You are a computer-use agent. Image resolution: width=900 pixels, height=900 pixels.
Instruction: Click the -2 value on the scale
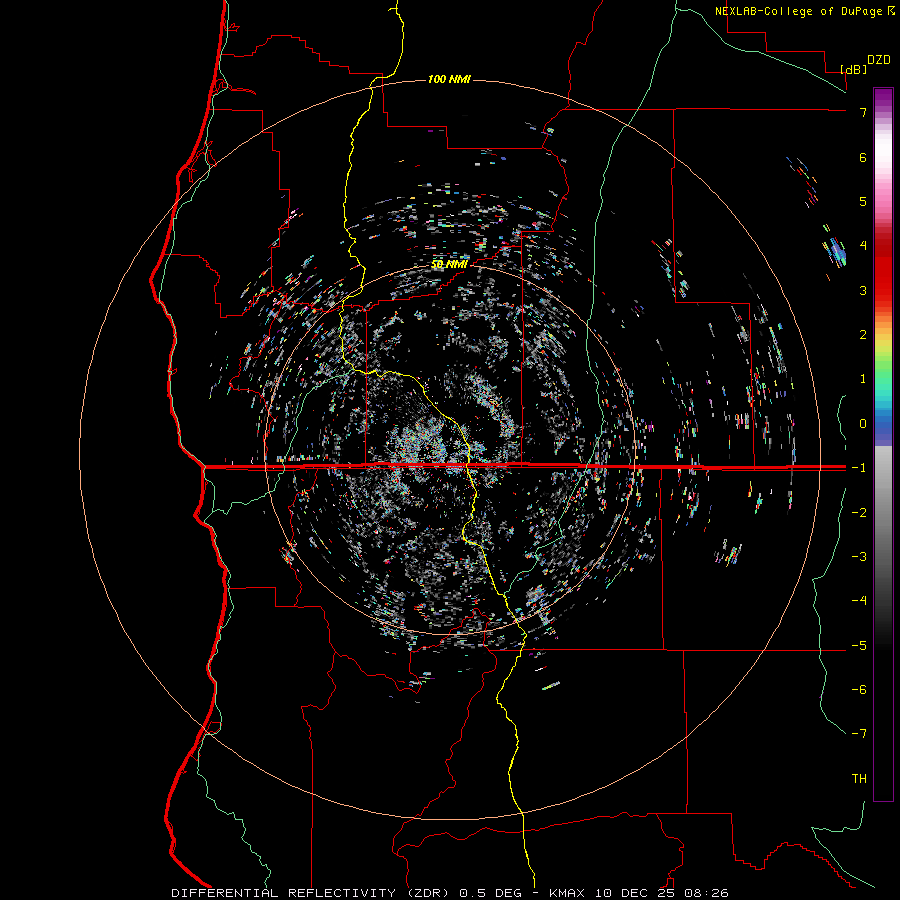pos(859,512)
